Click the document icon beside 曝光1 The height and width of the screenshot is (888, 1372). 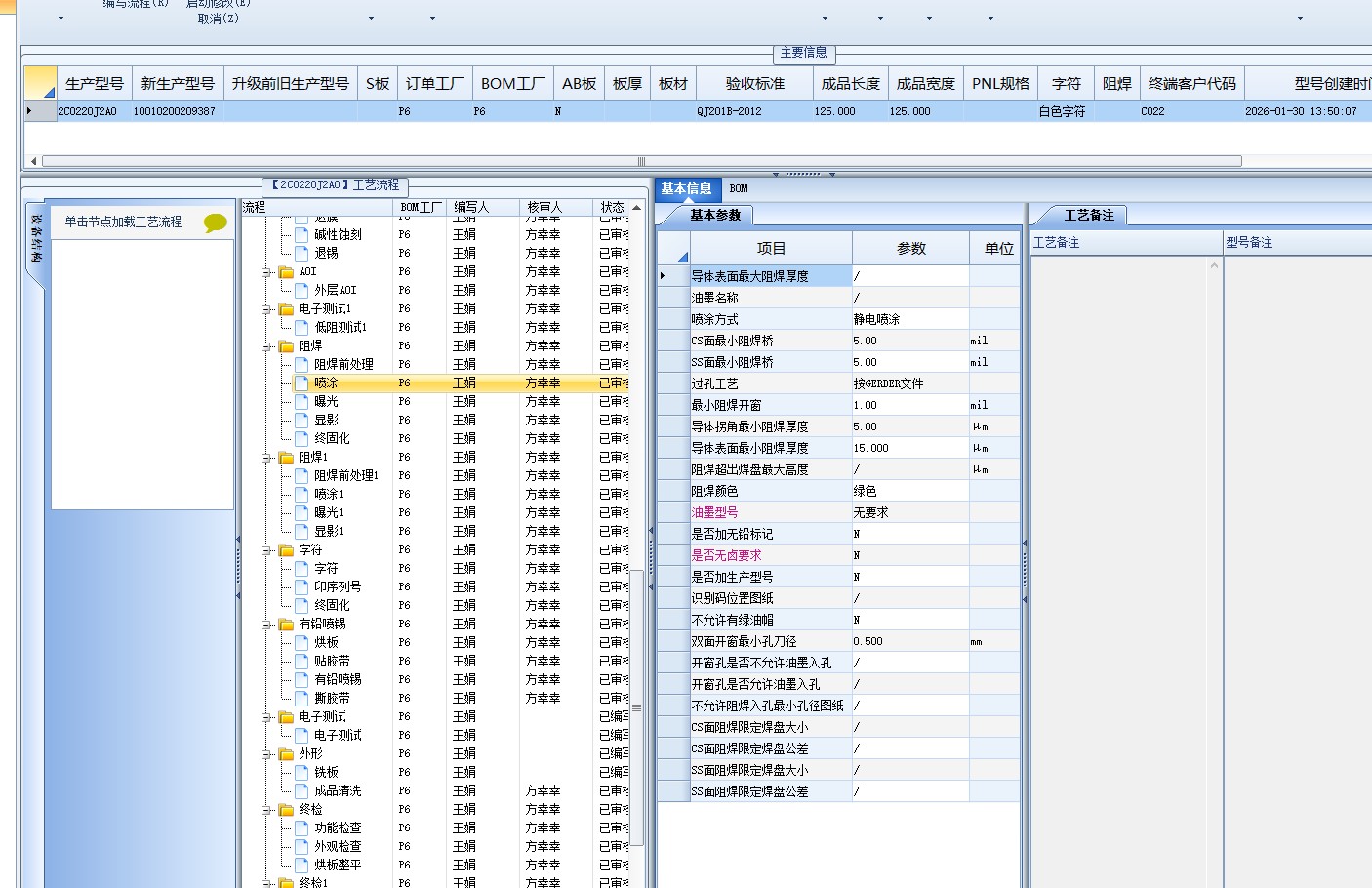tap(302, 513)
